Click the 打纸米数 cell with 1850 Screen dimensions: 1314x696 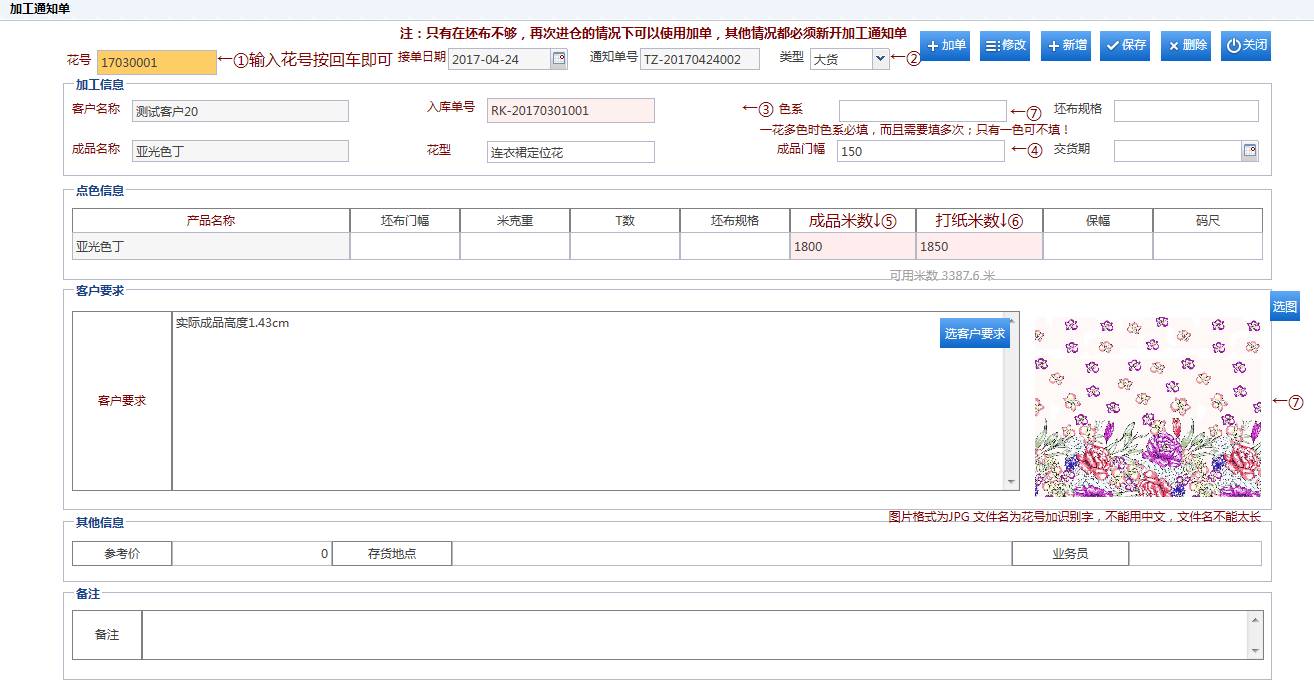click(978, 247)
